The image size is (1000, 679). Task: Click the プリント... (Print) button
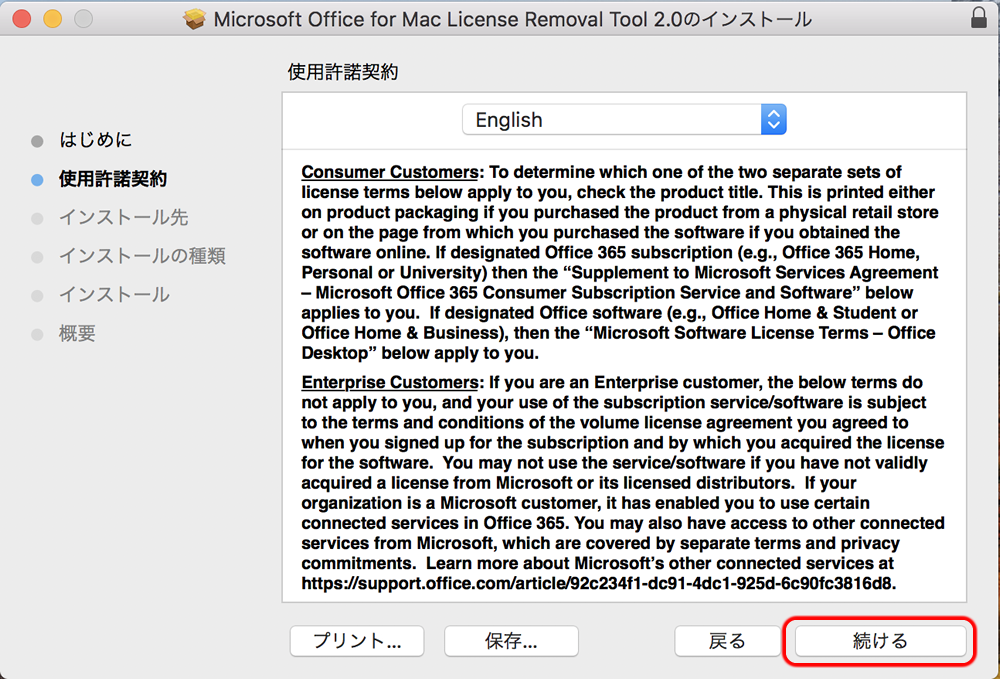pyautogui.click(x=357, y=641)
